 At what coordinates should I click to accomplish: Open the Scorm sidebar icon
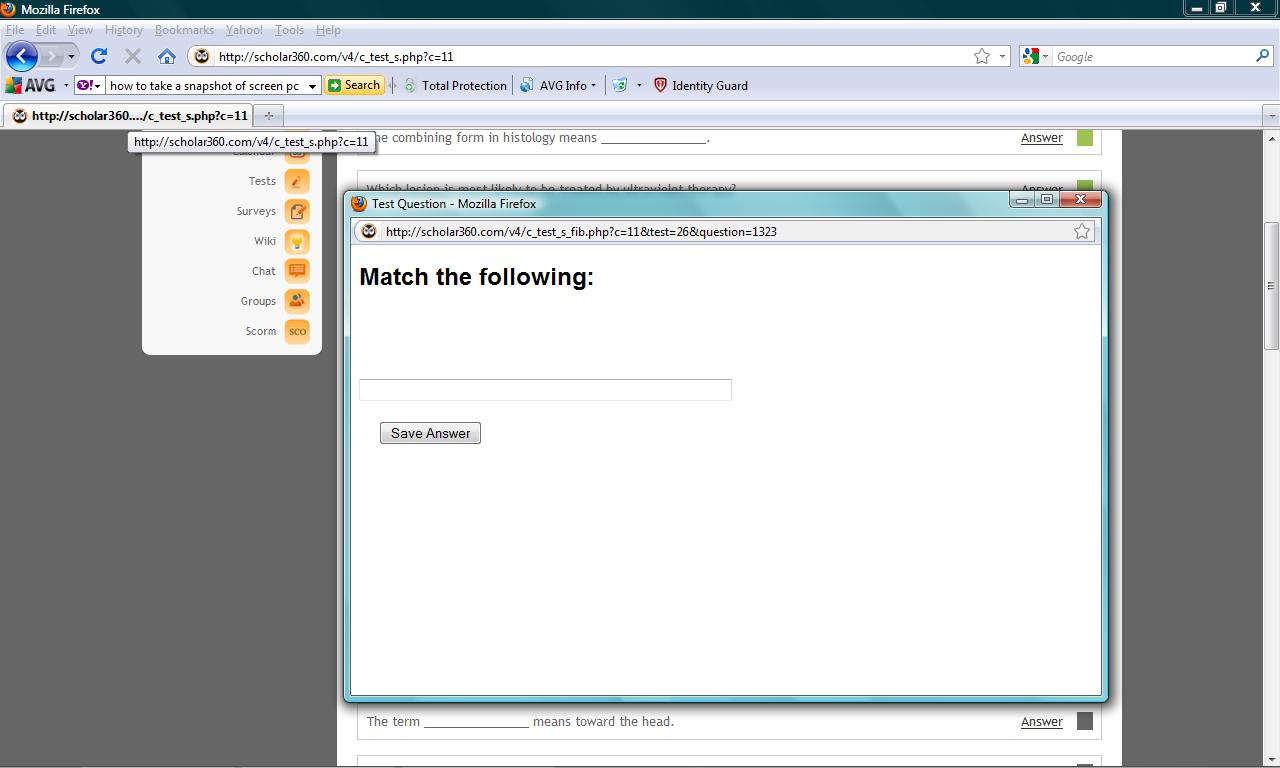[297, 331]
